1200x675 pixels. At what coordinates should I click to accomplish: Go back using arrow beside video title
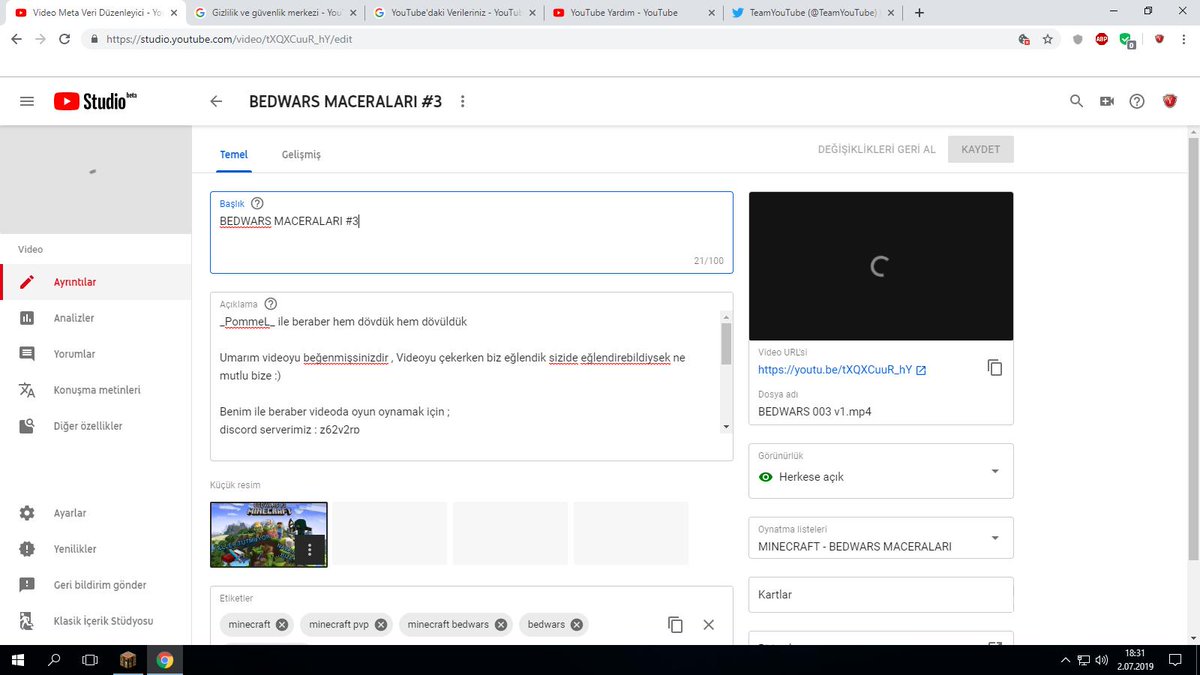click(x=216, y=101)
